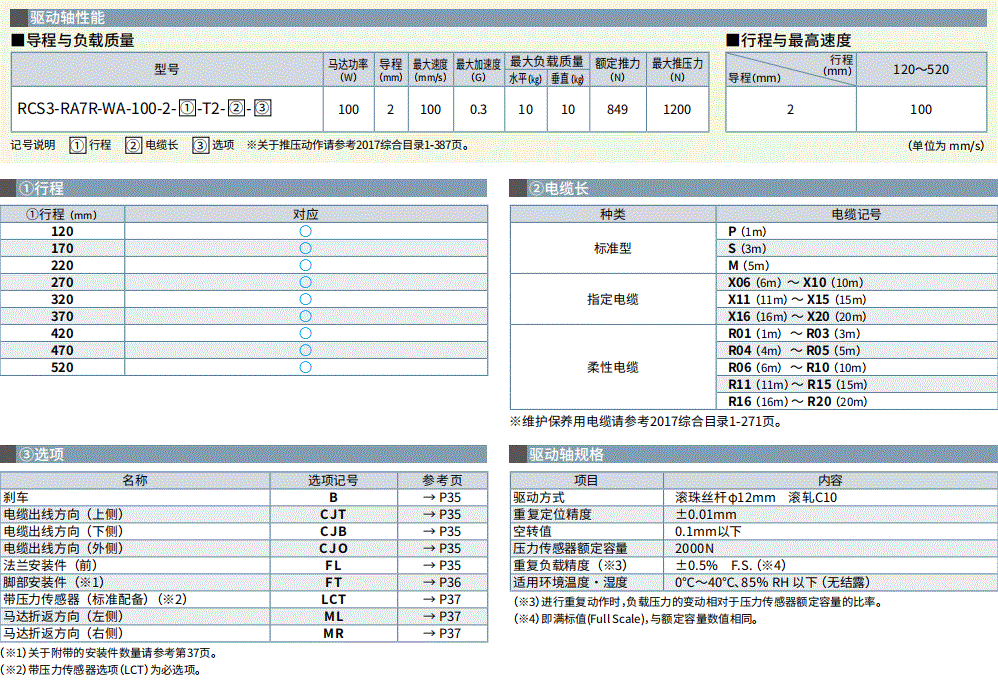This screenshot has width=998, height=695.
Task: Click the 2000N sensor capacity value
Action: pyautogui.click(x=694, y=548)
